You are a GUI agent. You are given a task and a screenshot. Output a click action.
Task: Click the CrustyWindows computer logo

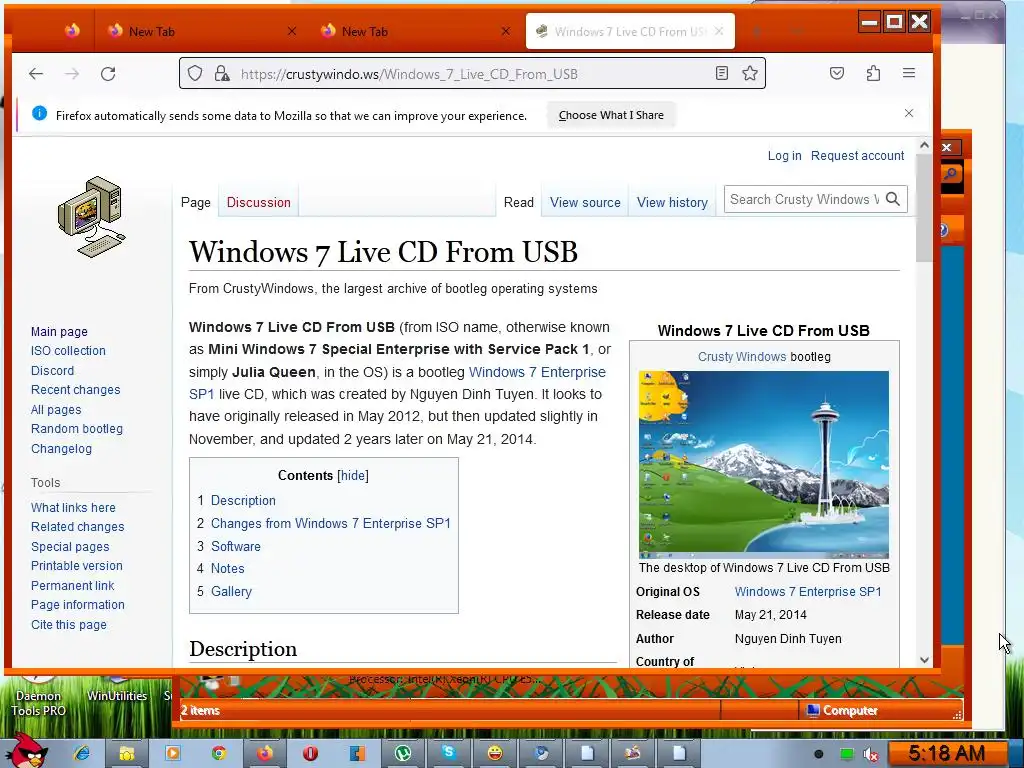[x=91, y=216]
